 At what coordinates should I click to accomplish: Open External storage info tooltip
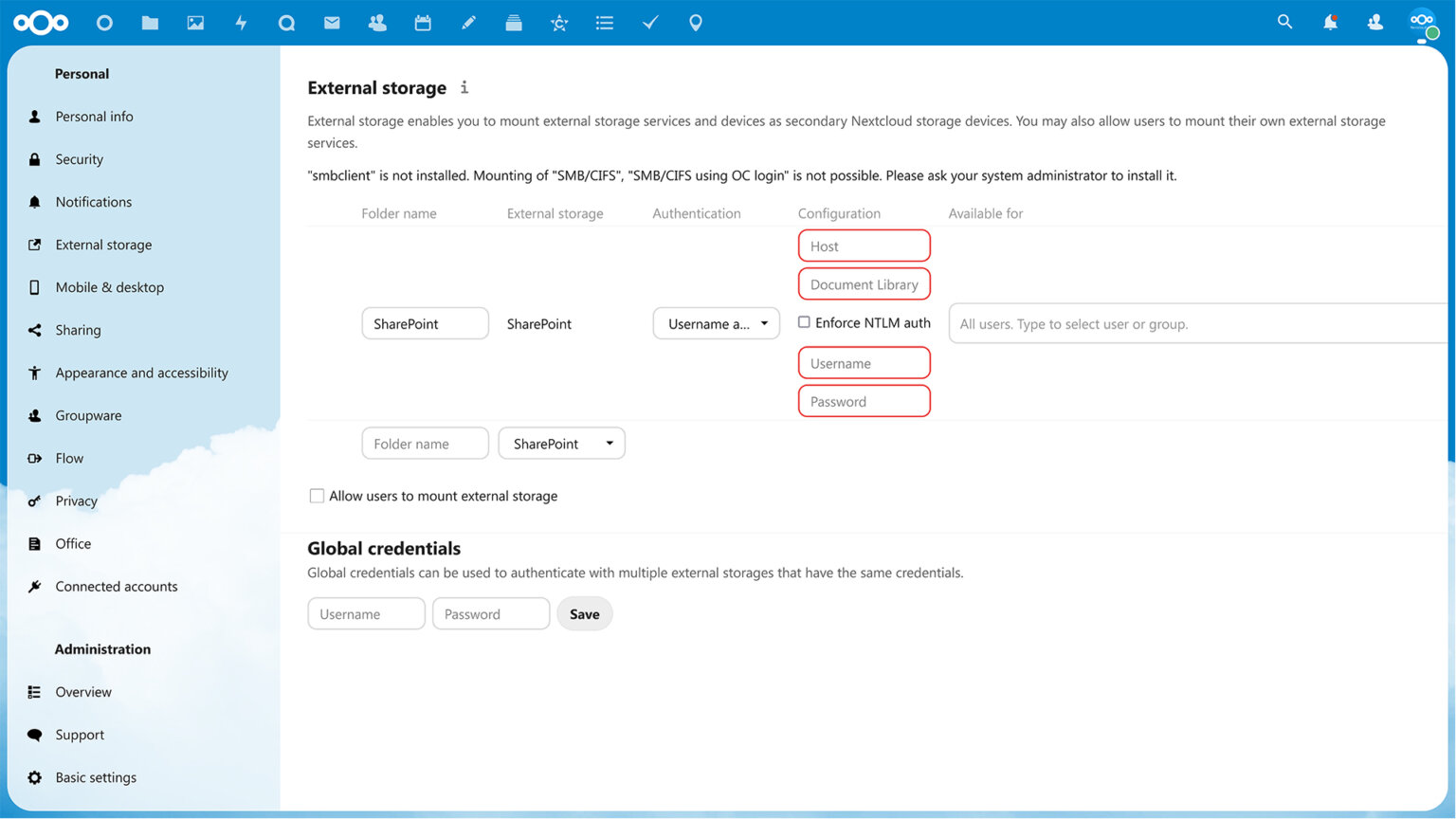click(x=464, y=87)
